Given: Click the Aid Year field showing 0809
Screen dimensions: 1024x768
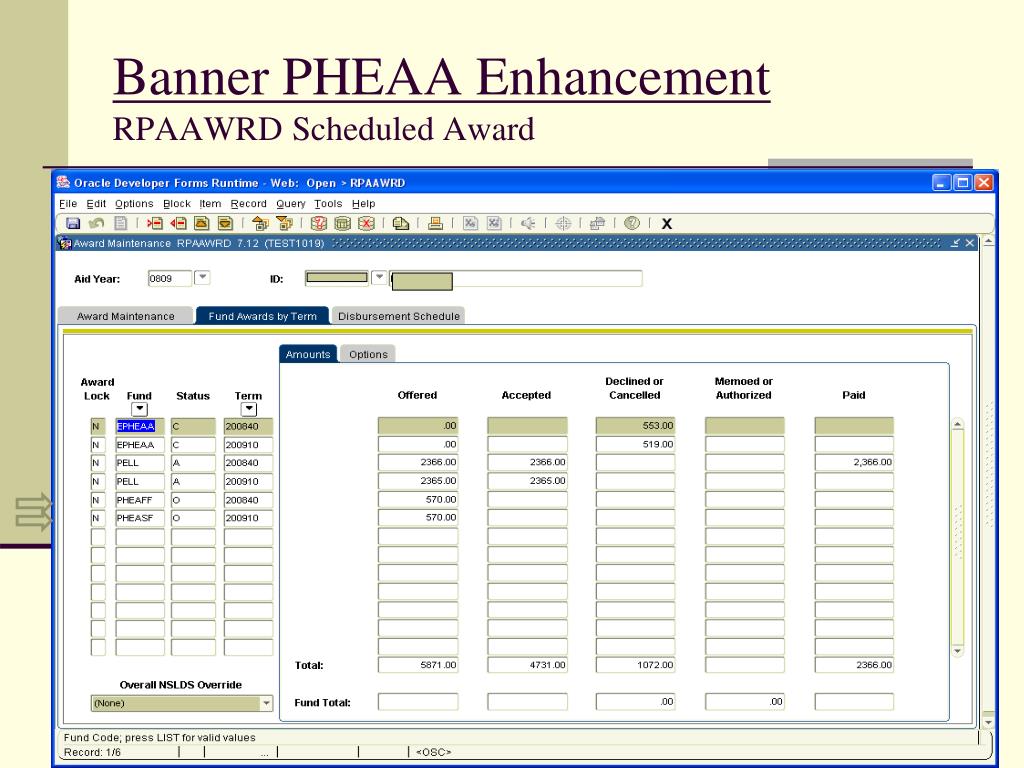Looking at the screenshot, I should tap(170, 278).
